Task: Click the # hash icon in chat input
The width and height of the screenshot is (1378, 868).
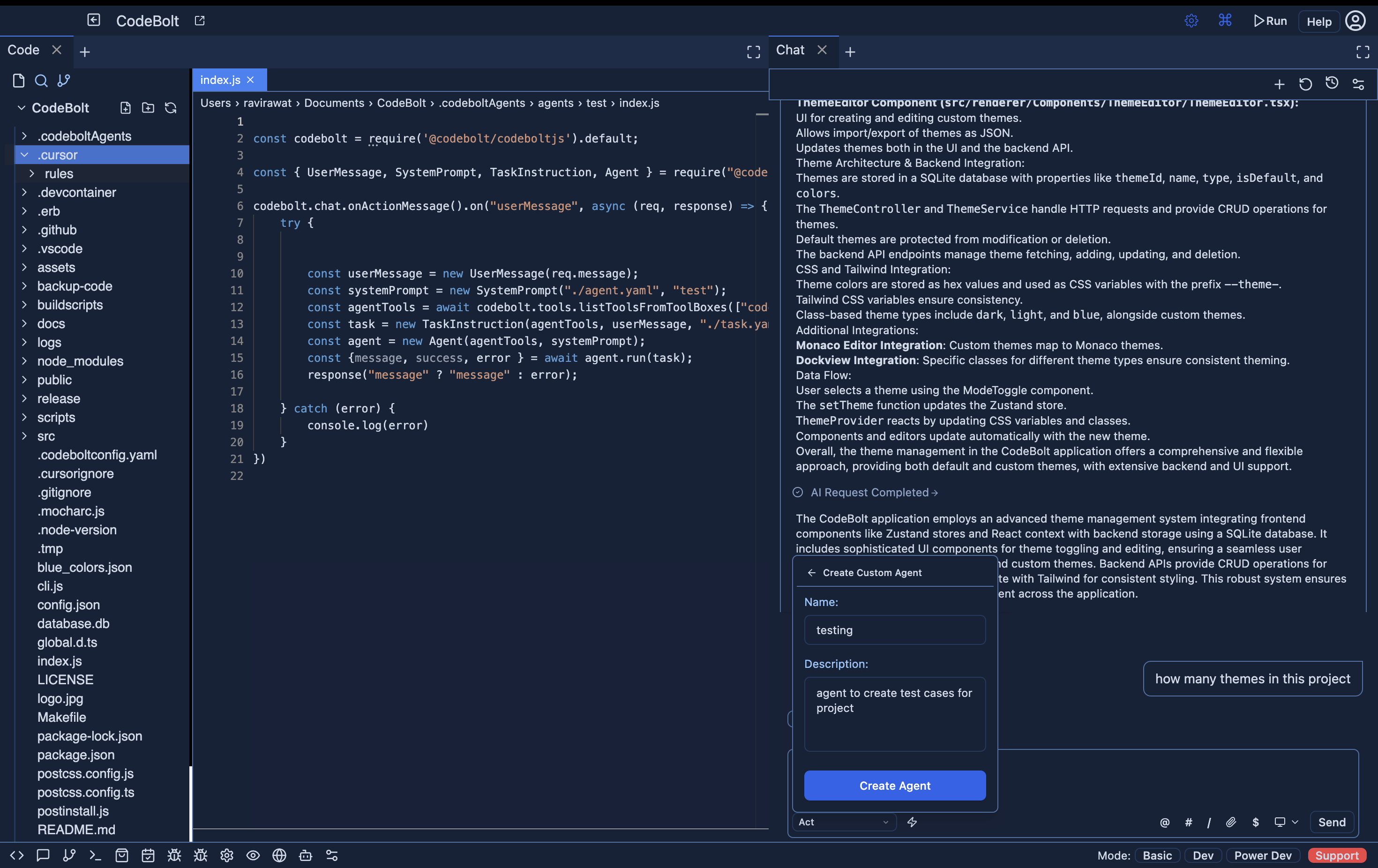Action: coord(1189,822)
